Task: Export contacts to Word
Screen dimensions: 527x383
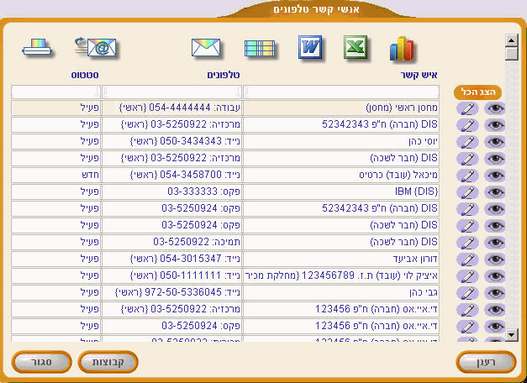Action: pyautogui.click(x=310, y=48)
